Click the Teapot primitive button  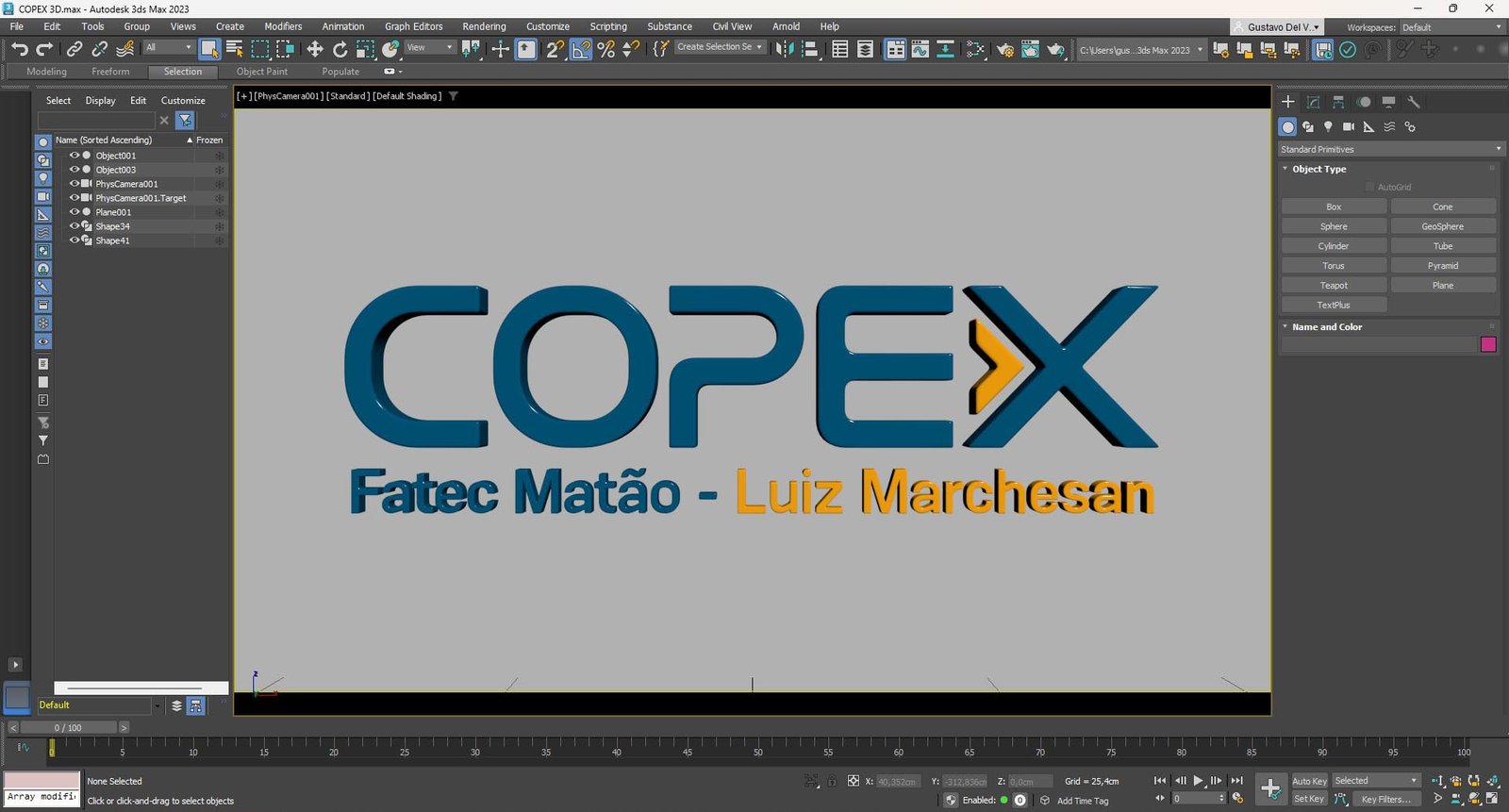tap(1334, 286)
